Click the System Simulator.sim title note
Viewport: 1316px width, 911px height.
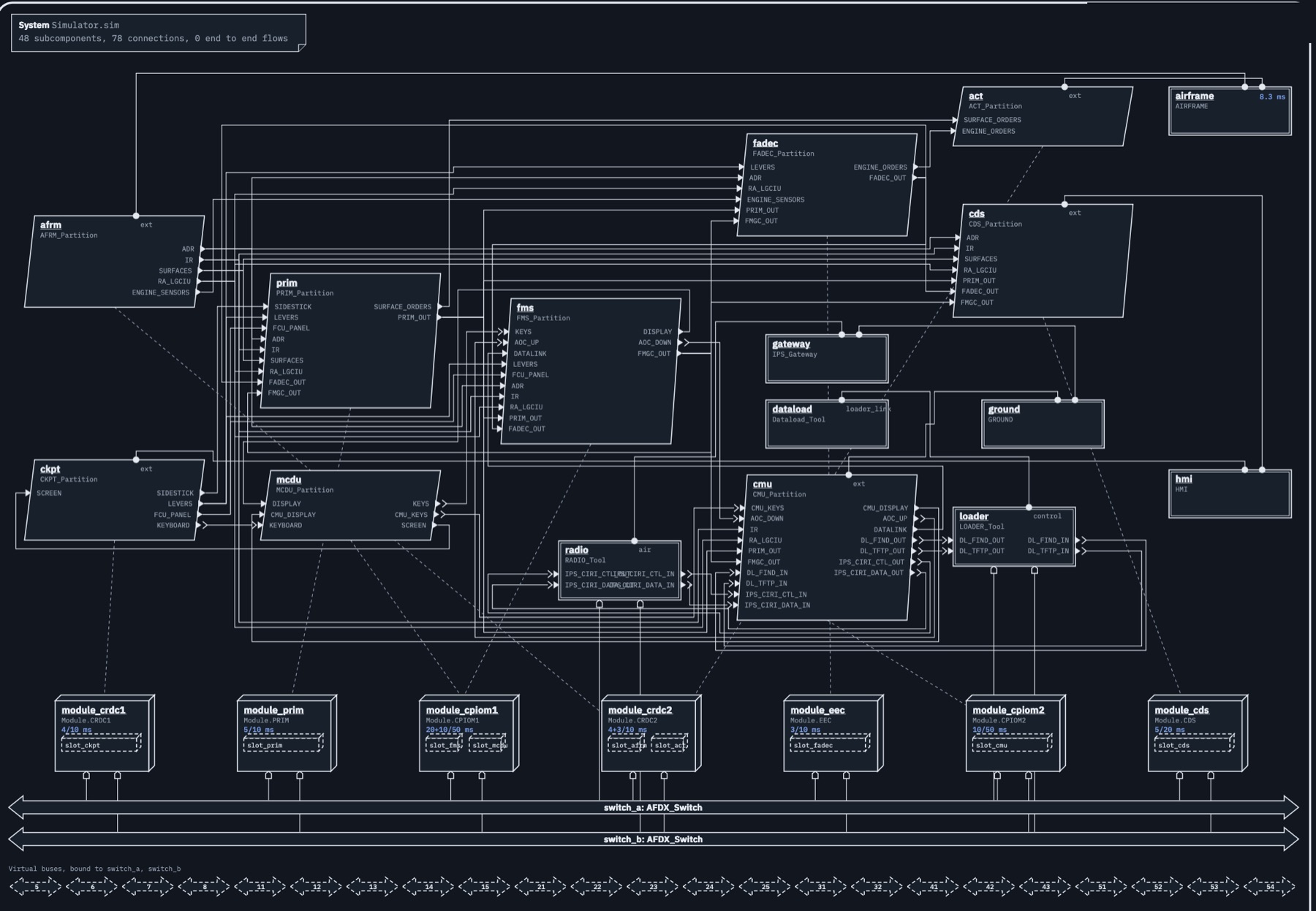click(159, 32)
